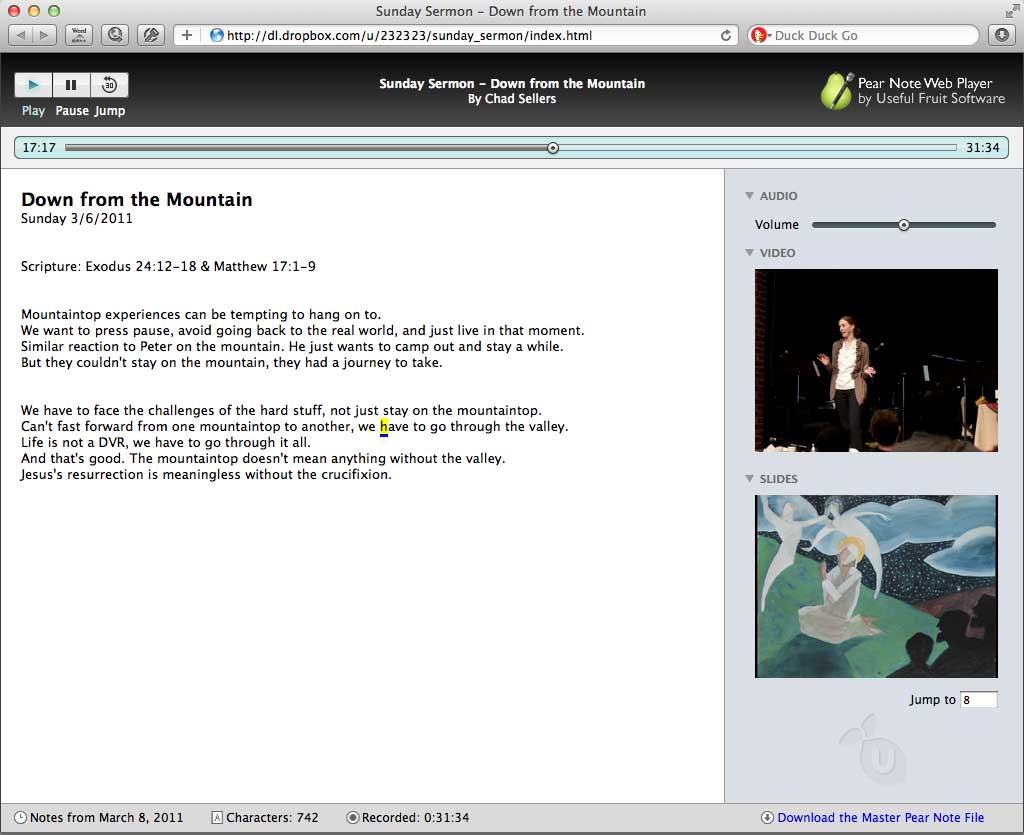Open the Duck Duck Go search engine dropdown
Viewport: 1024px width, 835px height.
761,35
